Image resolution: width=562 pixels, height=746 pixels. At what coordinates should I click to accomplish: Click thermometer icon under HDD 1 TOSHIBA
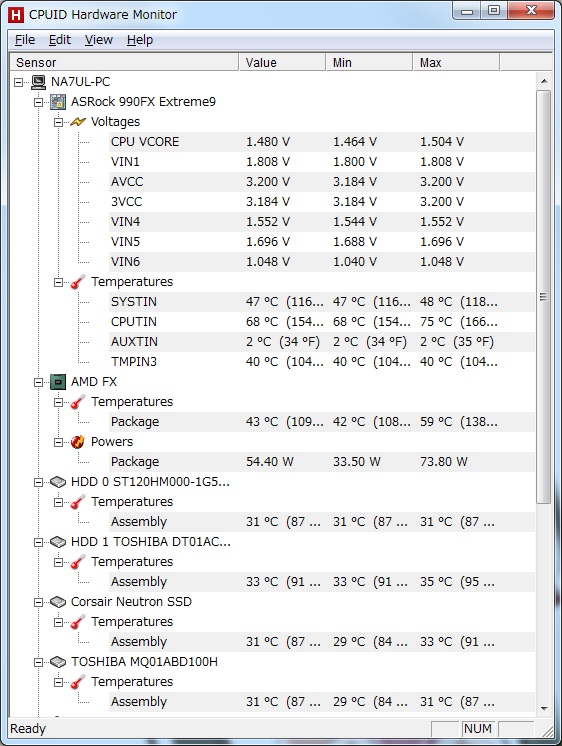pos(78,561)
